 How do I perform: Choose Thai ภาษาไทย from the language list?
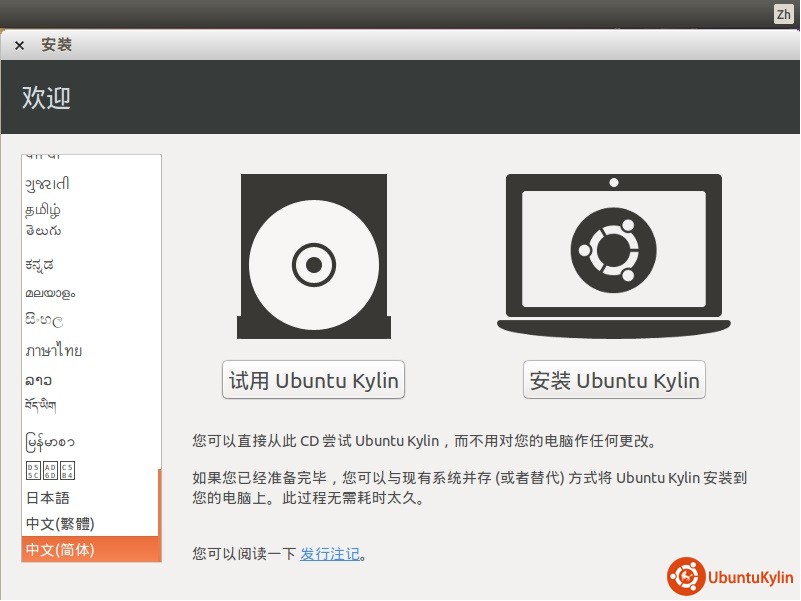tap(54, 351)
